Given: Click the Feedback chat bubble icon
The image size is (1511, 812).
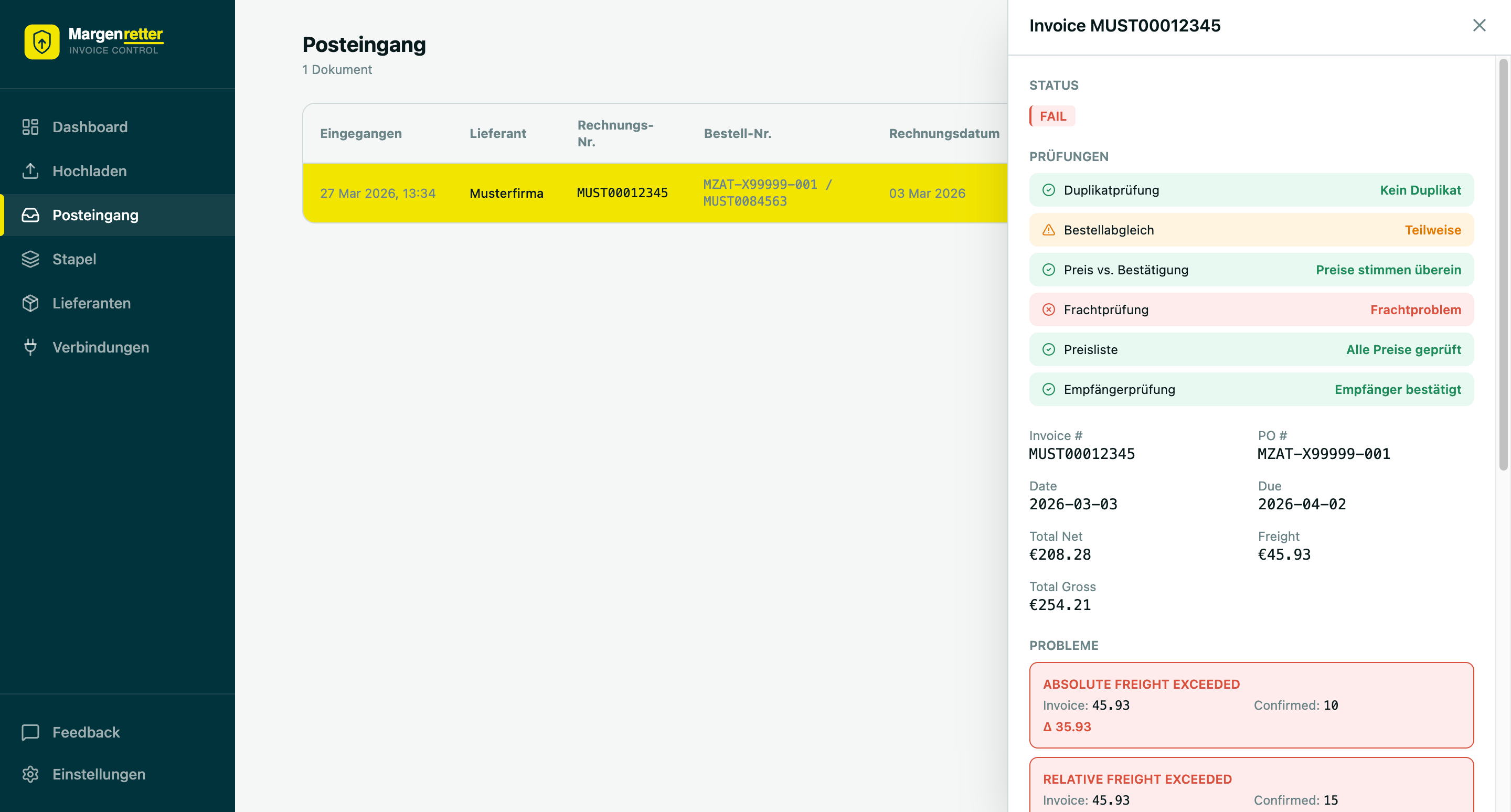Looking at the screenshot, I should point(30,732).
